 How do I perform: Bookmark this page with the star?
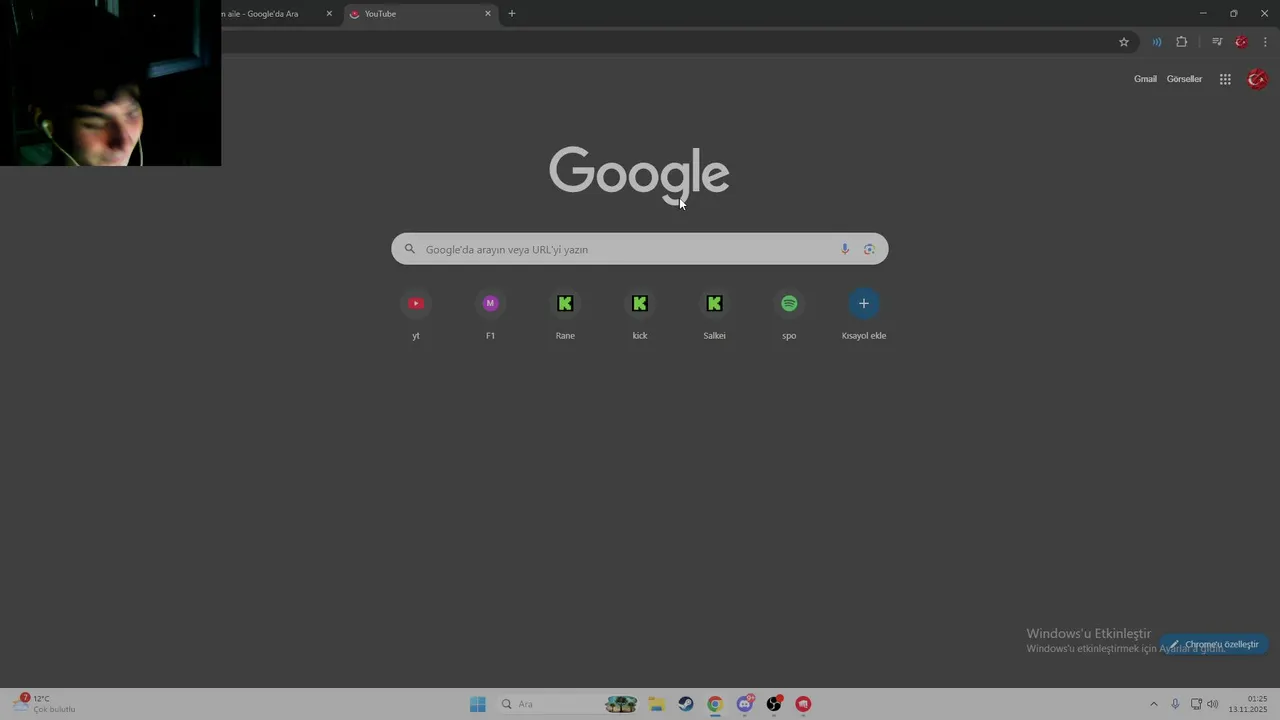click(x=1124, y=42)
